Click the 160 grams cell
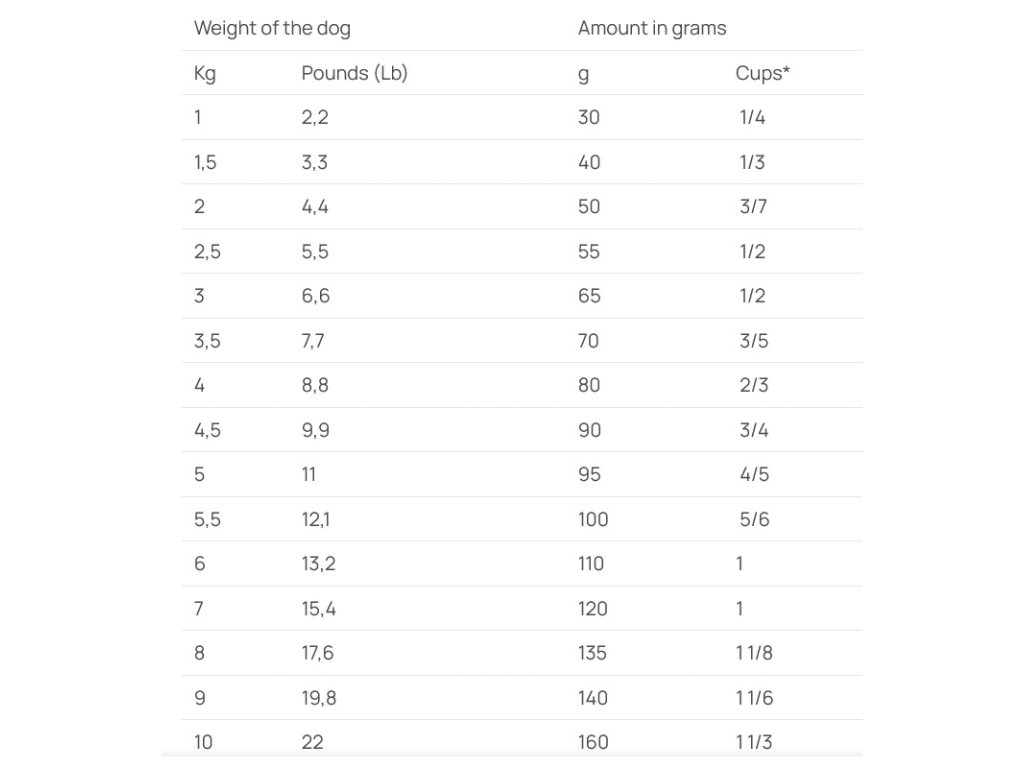1024x768 pixels. [592, 742]
